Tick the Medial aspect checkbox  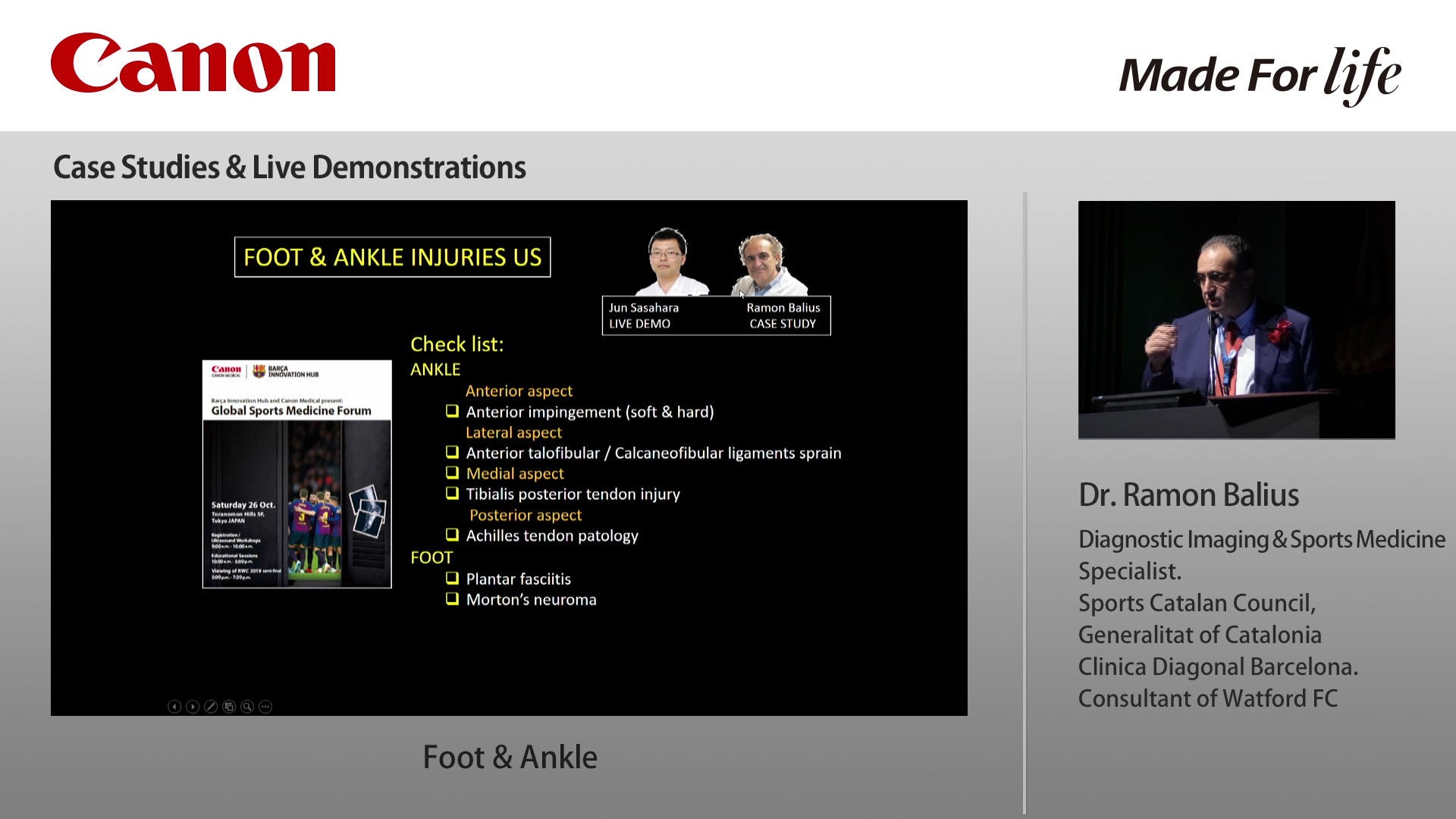(x=452, y=472)
